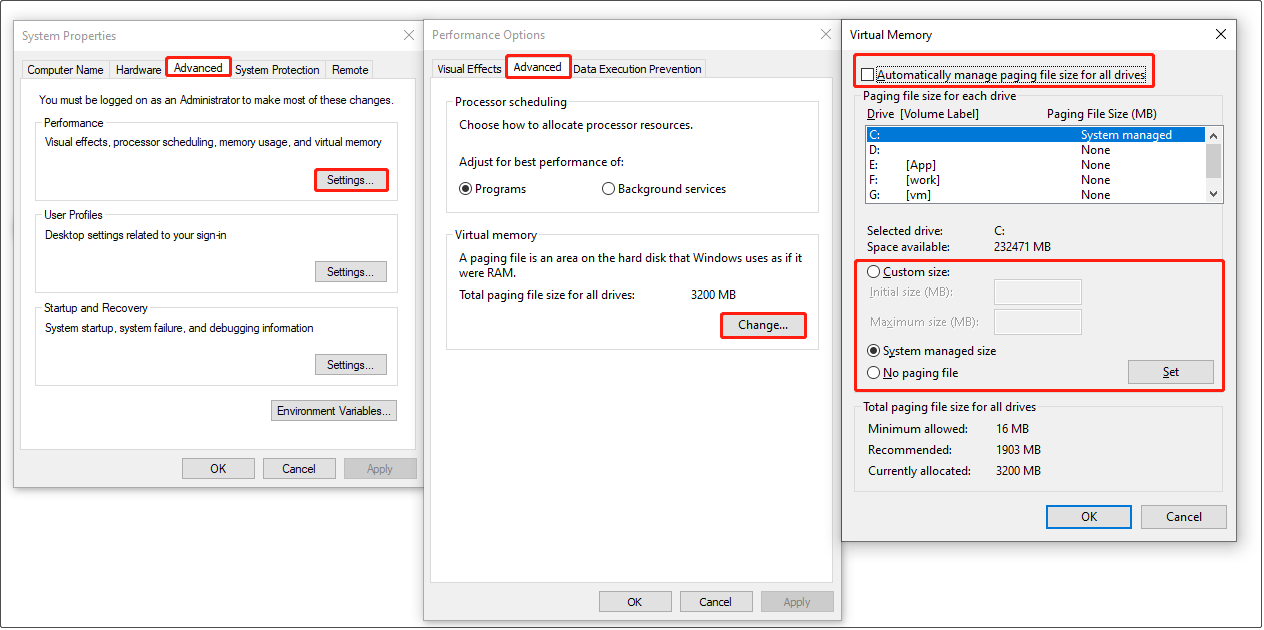The width and height of the screenshot is (1264, 630).
Task: Open the Data Execution Prevention tab
Action: (637, 68)
